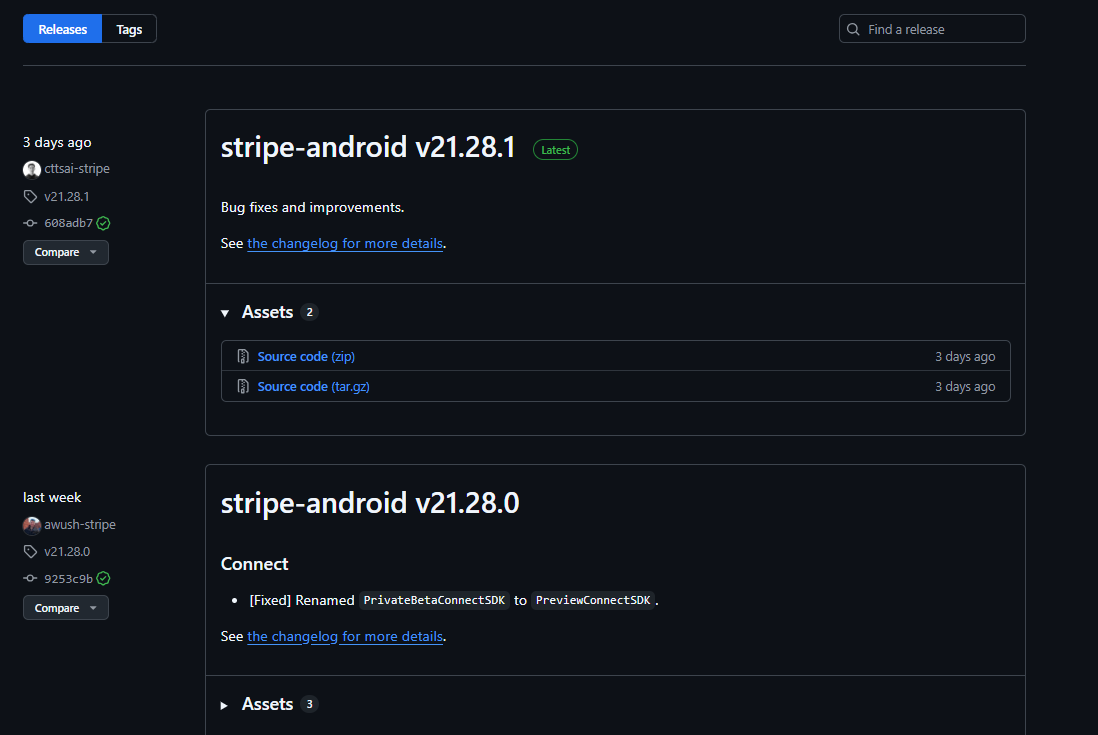The width and height of the screenshot is (1098, 735).
Task: Click the zip file icon beside Source code (zip)
Action: pos(243,356)
